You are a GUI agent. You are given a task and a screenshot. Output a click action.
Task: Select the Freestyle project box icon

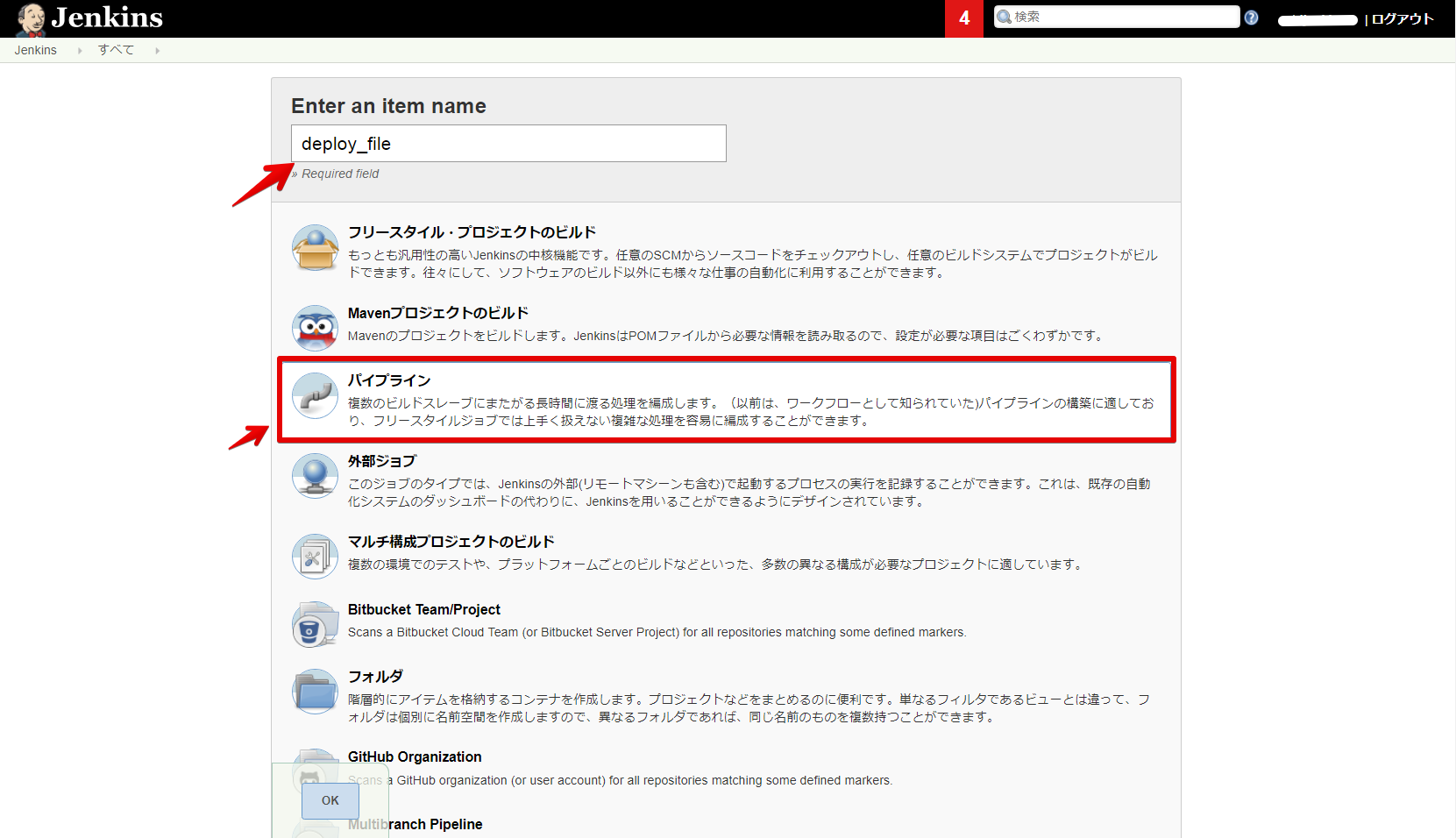click(x=316, y=248)
